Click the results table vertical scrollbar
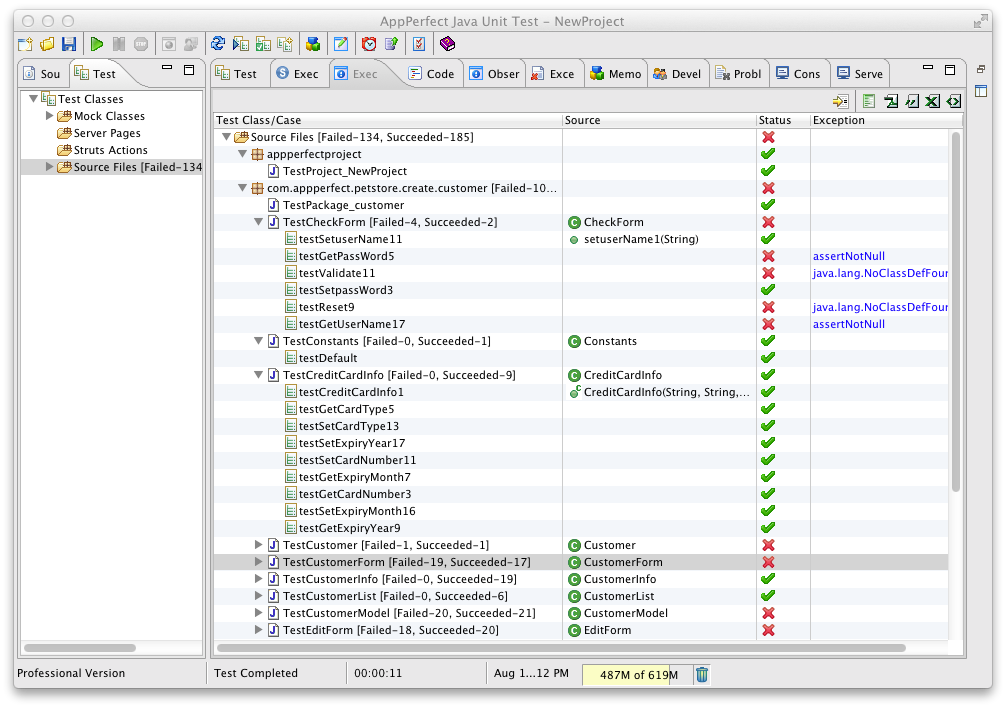The width and height of the screenshot is (1006, 708). coord(955,312)
